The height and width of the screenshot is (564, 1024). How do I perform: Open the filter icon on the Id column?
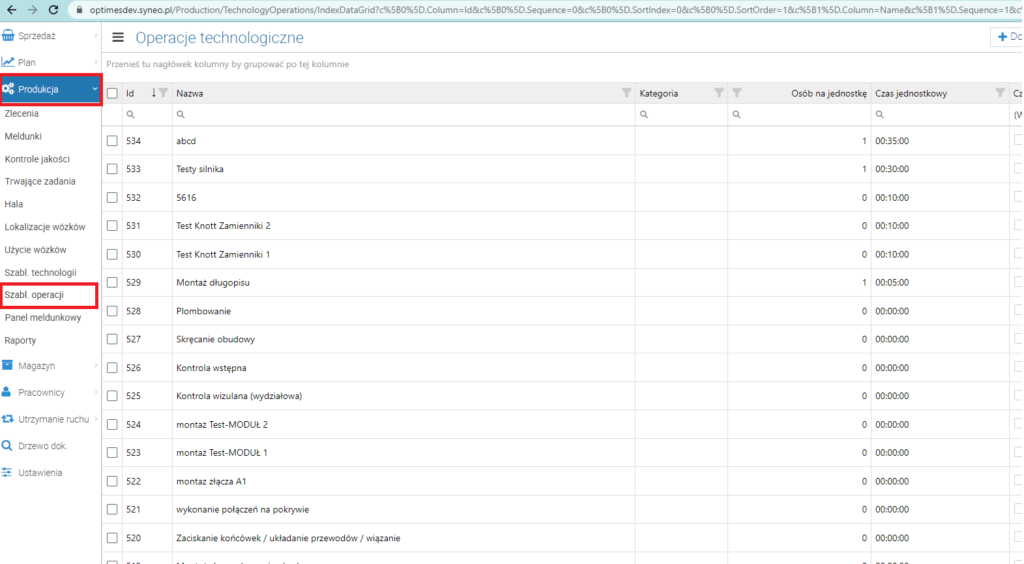tap(163, 93)
